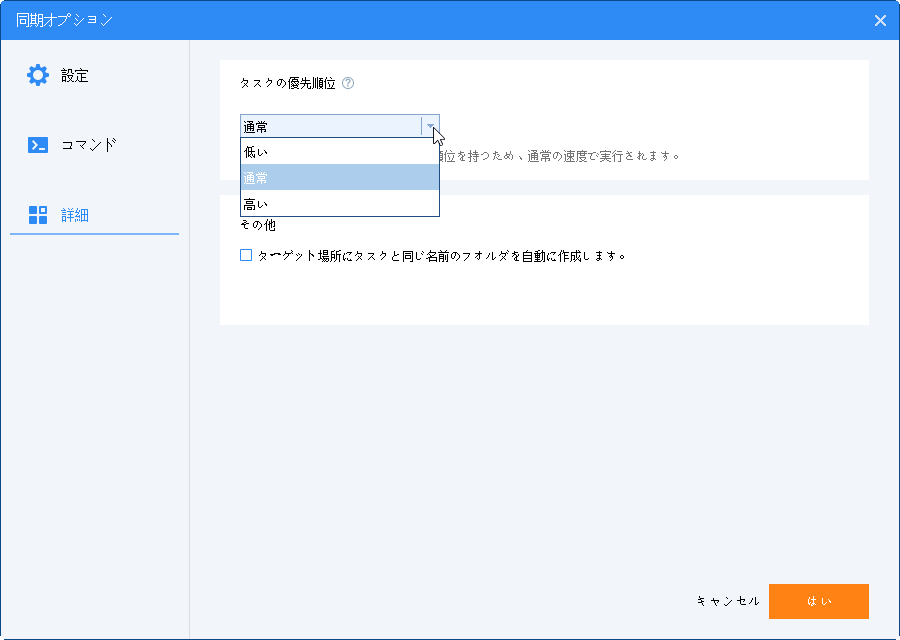Click the four-squares icon beside 詳細
The width and height of the screenshot is (900, 640).
[37, 215]
